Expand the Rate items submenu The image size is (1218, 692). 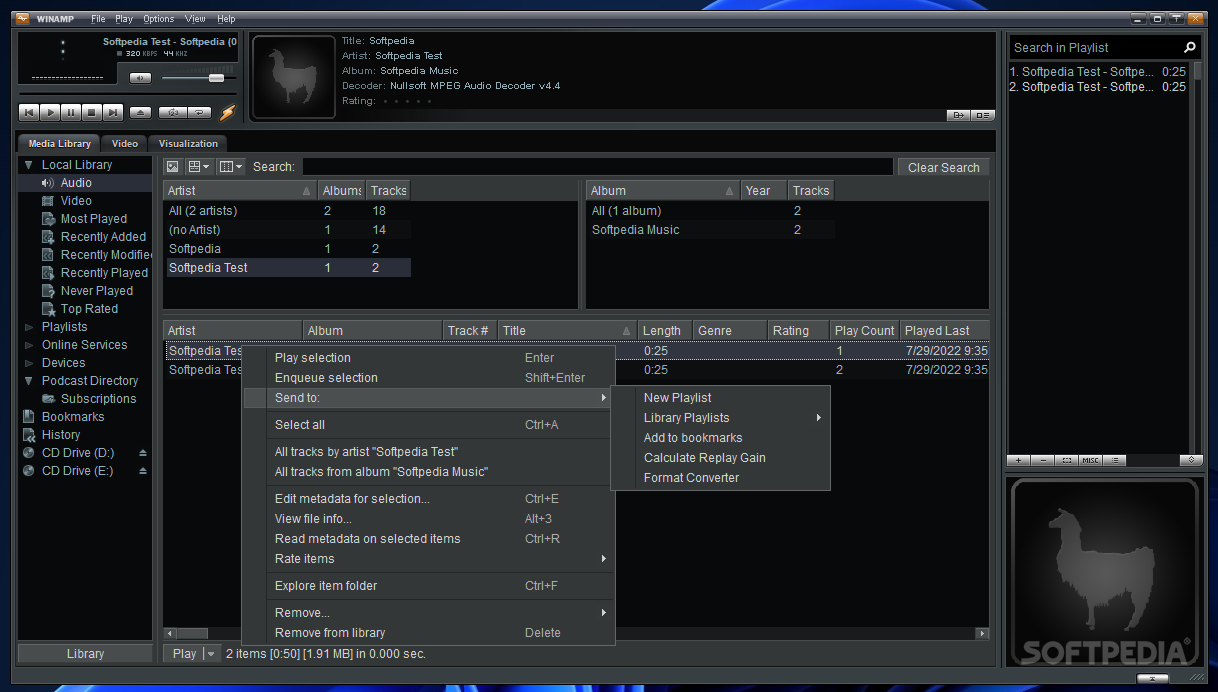(x=428, y=559)
